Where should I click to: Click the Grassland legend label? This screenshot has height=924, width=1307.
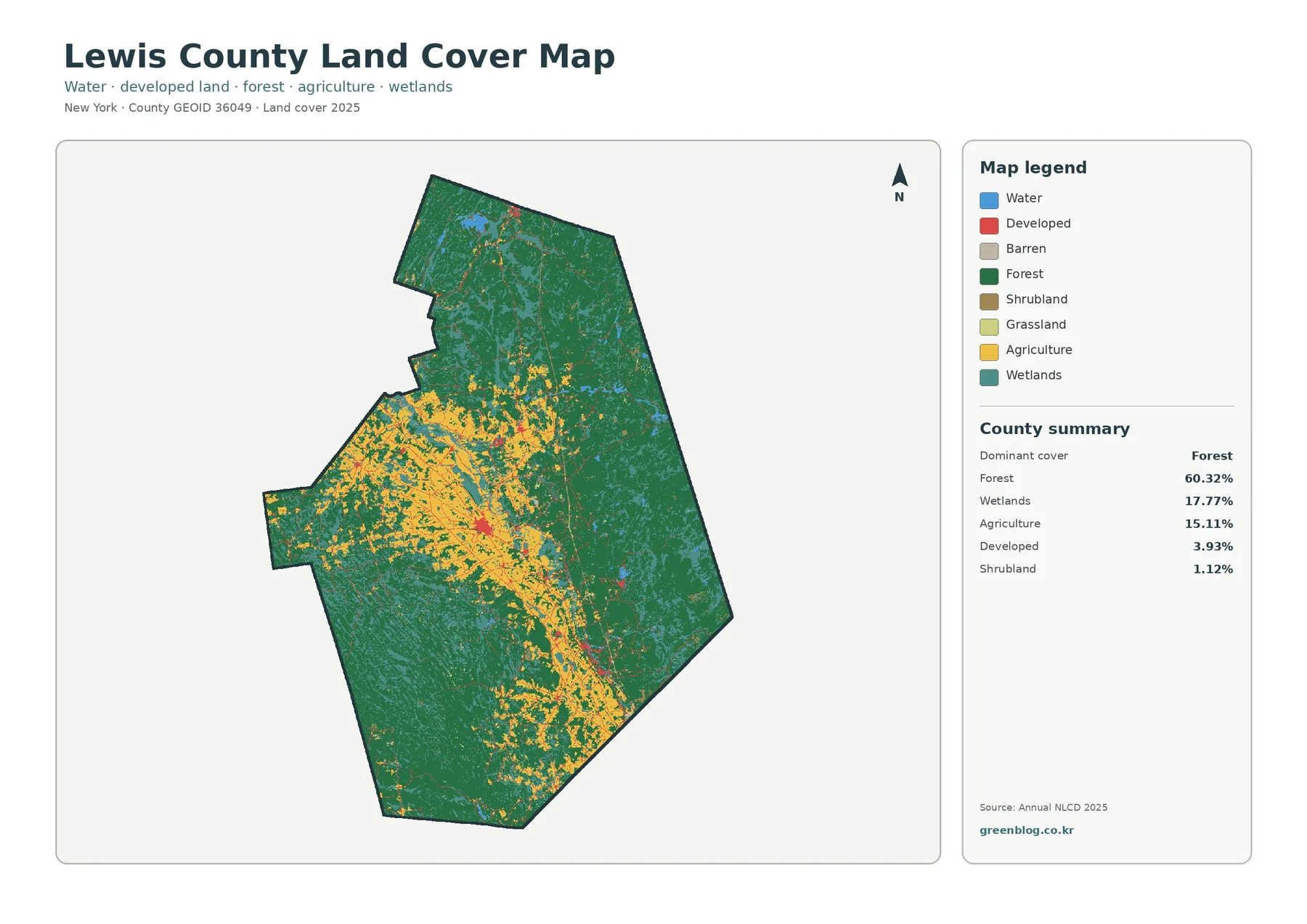tap(1036, 325)
